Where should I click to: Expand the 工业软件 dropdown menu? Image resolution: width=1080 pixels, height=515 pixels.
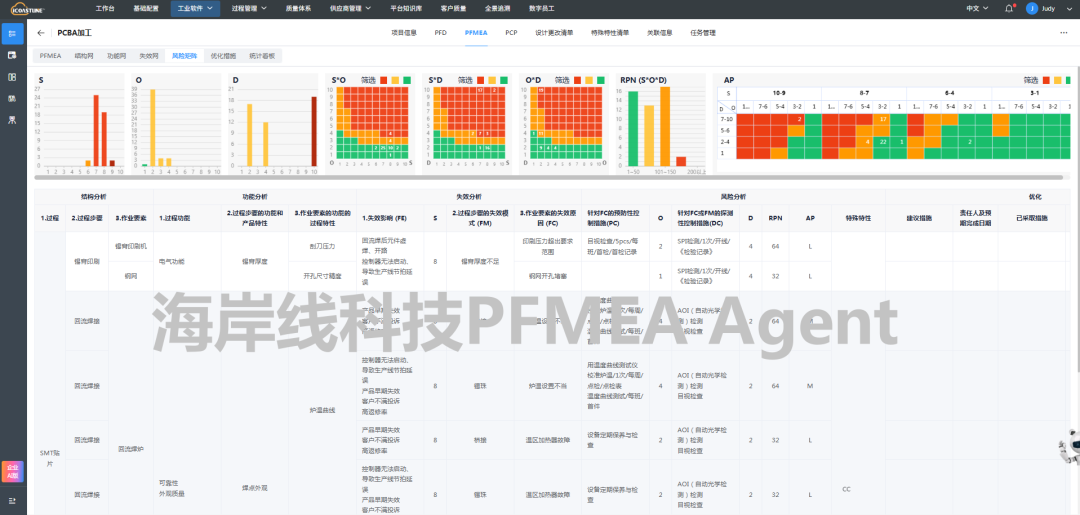[x=194, y=8]
